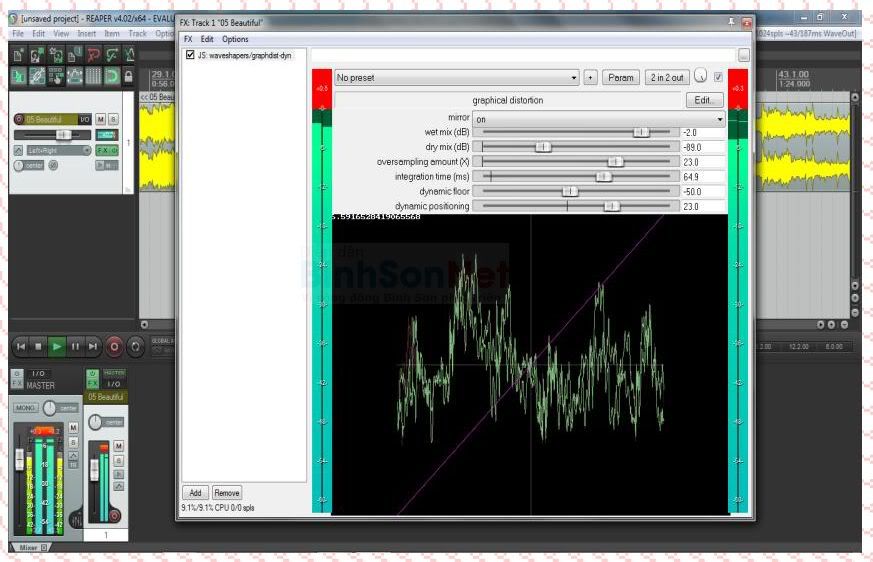Click the green FX button on track 05 Beautiful
The image size is (873, 562).
pyautogui.click(x=103, y=150)
